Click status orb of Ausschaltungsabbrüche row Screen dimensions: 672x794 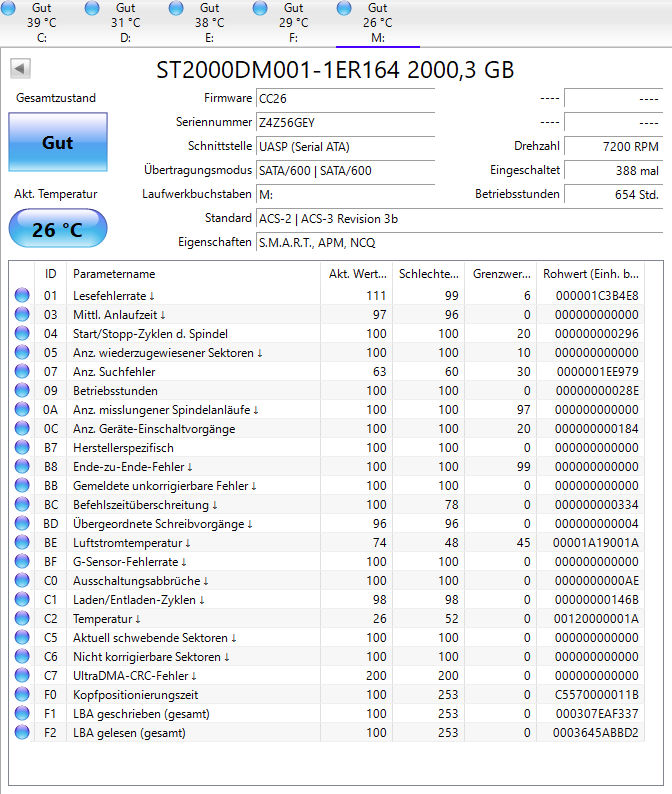pyautogui.click(x=22, y=580)
